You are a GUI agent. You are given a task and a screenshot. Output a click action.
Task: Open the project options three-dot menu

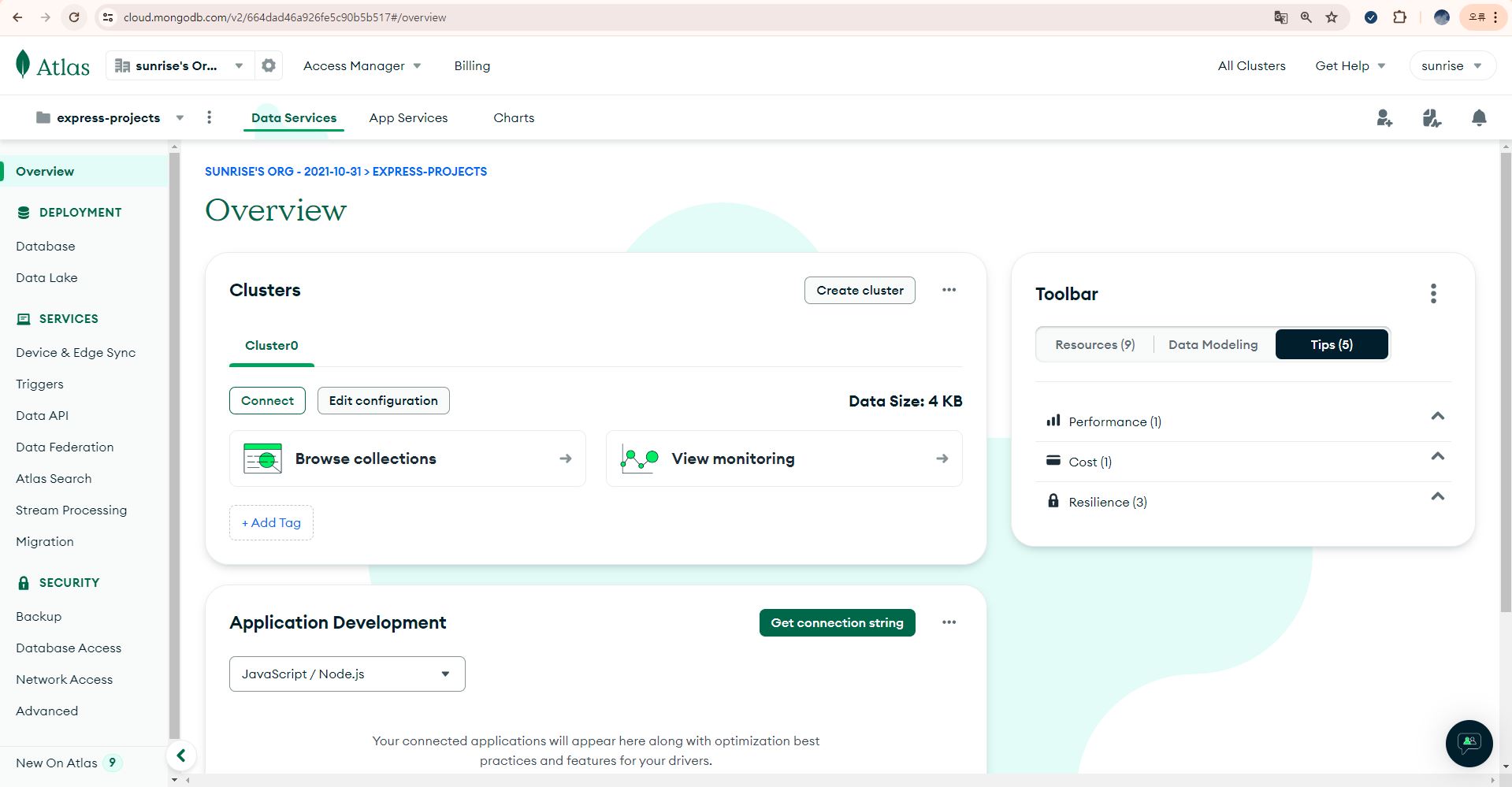(x=209, y=117)
